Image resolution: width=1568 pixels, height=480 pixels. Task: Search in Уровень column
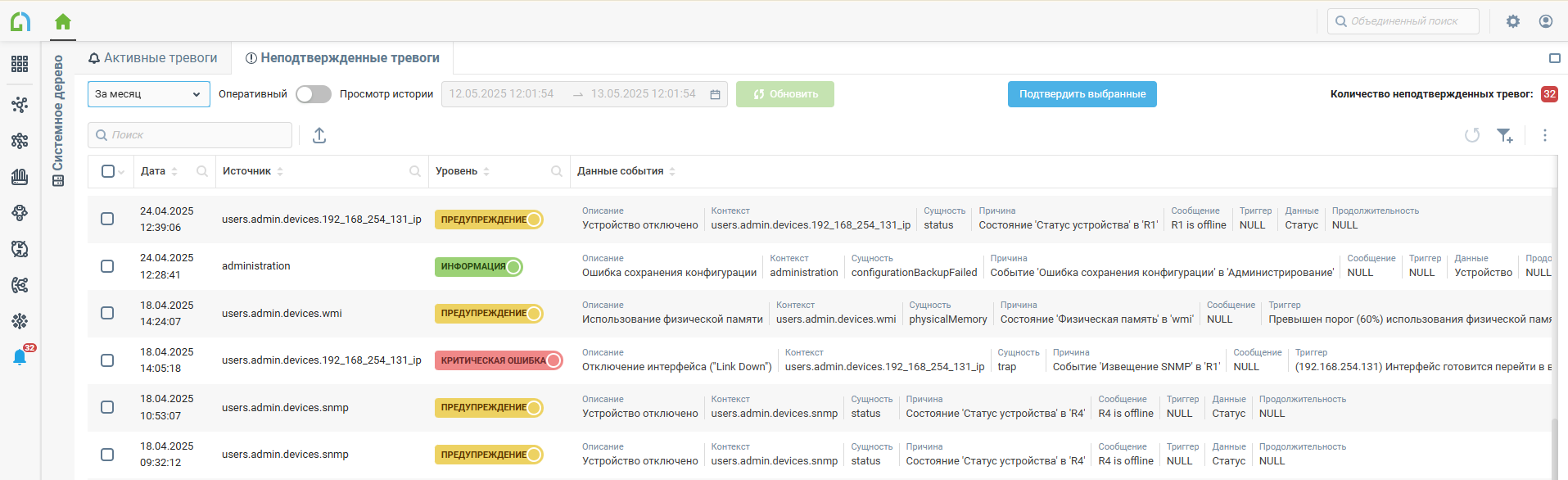[x=557, y=171]
